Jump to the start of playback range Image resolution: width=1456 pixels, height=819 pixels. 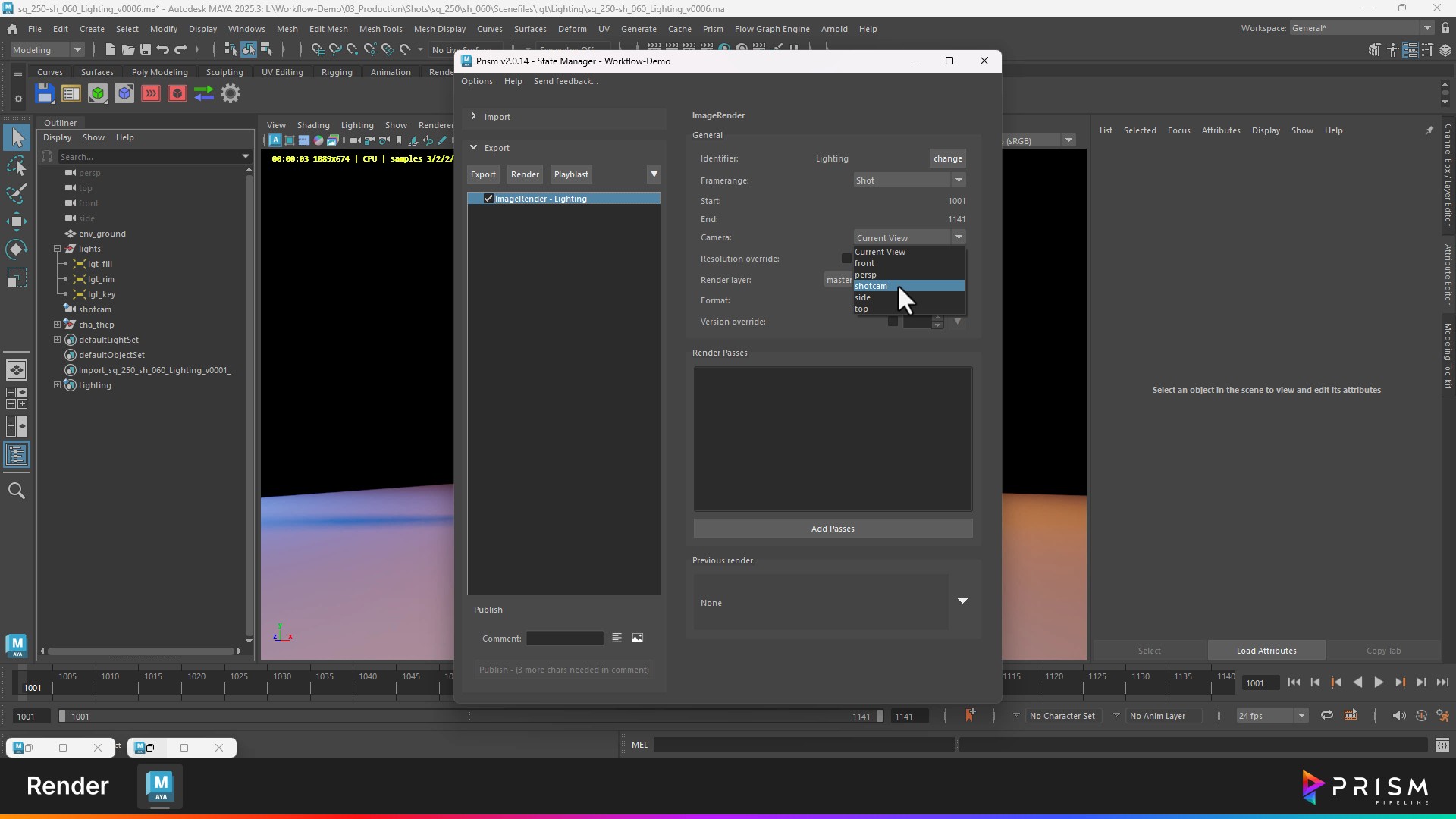pyautogui.click(x=1294, y=682)
